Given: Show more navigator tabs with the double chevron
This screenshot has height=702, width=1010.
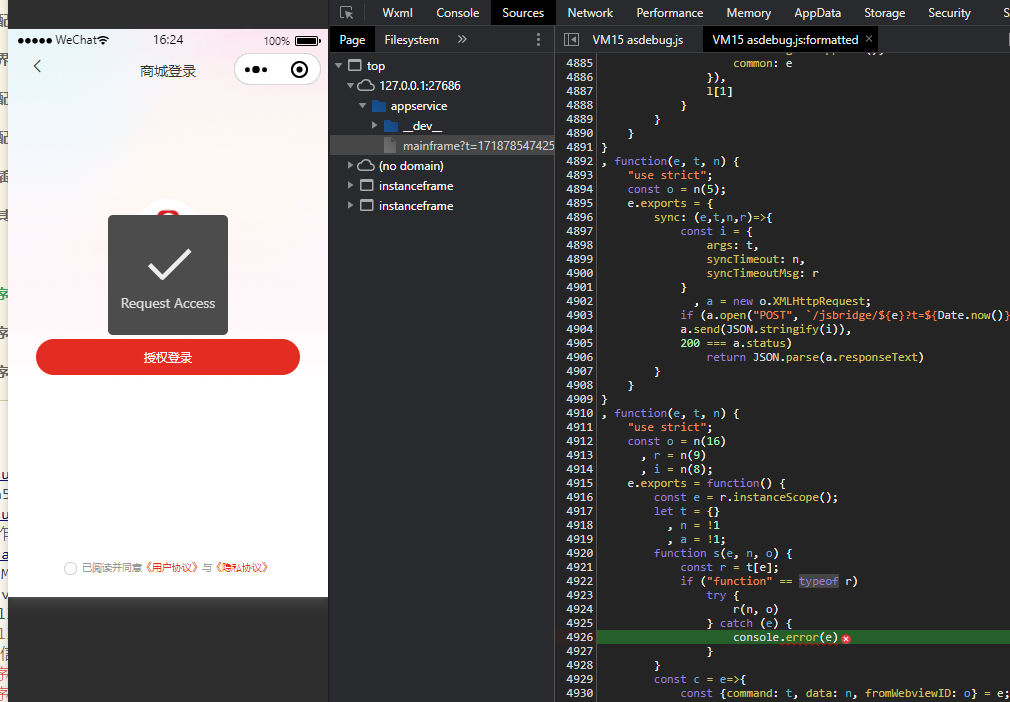Looking at the screenshot, I should click(462, 39).
